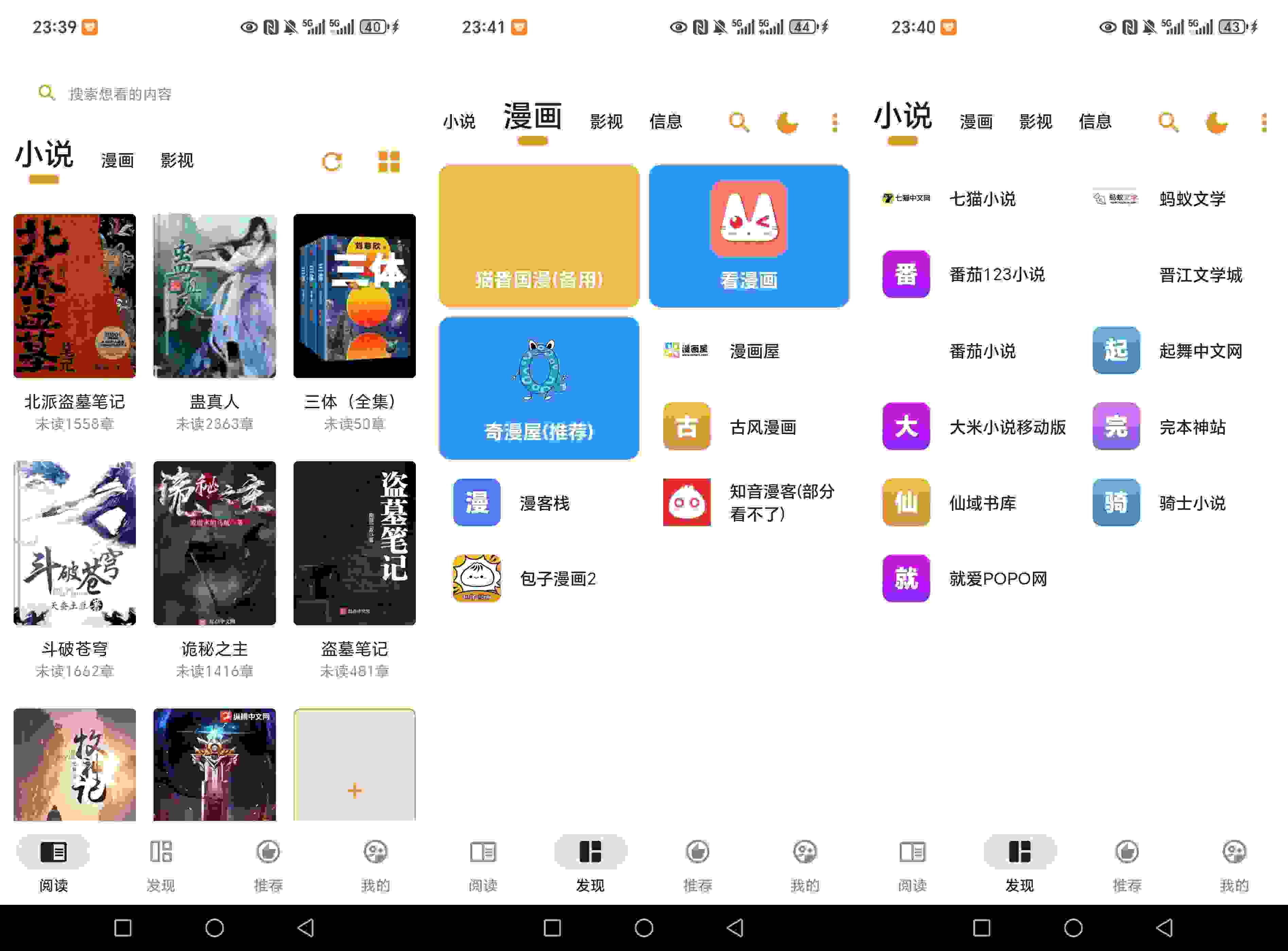Open the 牧神记 book cover
1288x951 pixels.
(x=75, y=765)
